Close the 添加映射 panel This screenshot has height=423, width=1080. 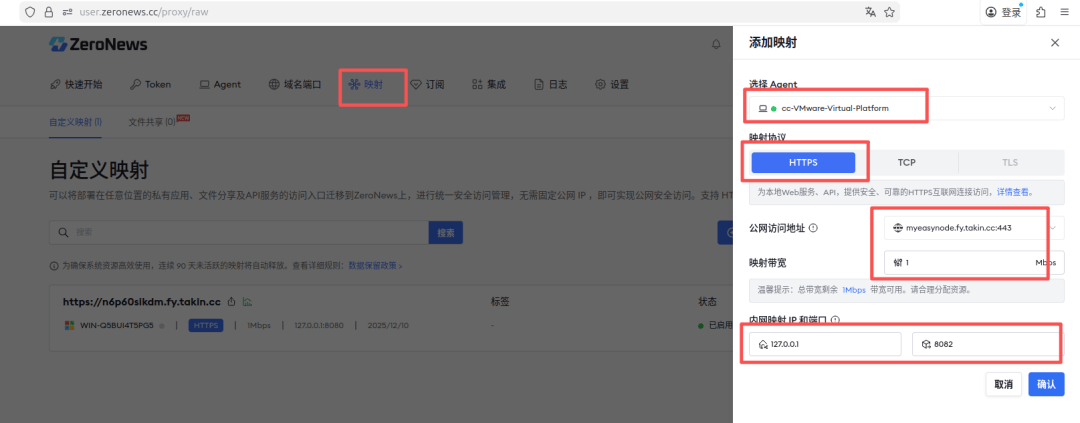pyautogui.click(x=1055, y=43)
